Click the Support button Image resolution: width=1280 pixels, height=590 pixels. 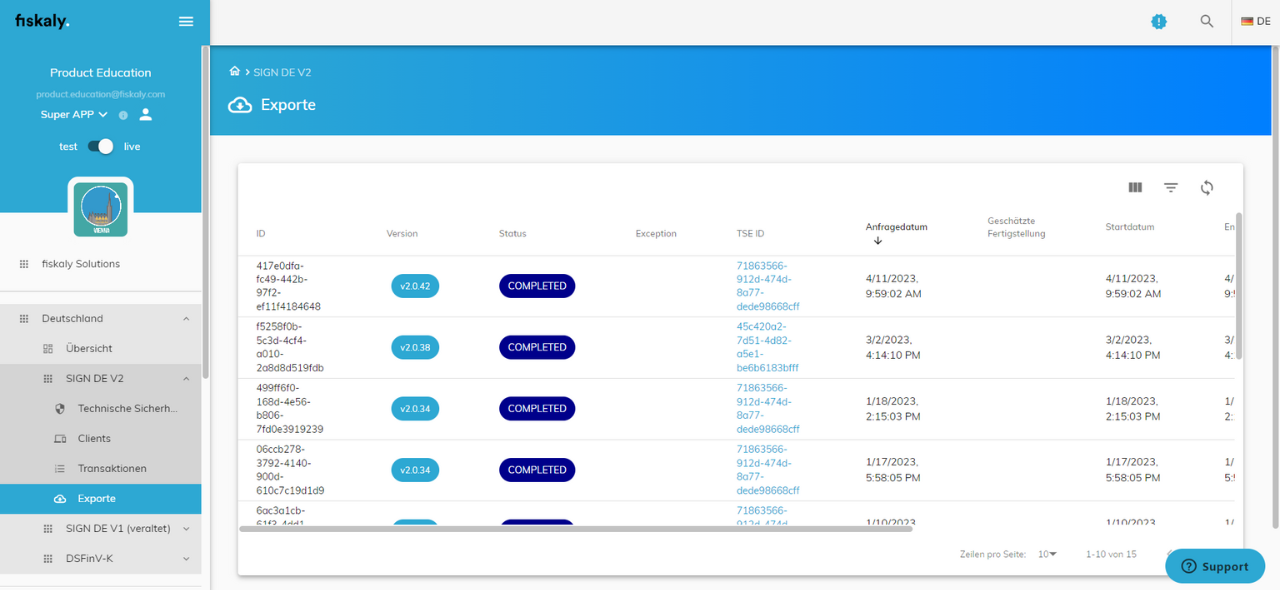pos(1215,566)
